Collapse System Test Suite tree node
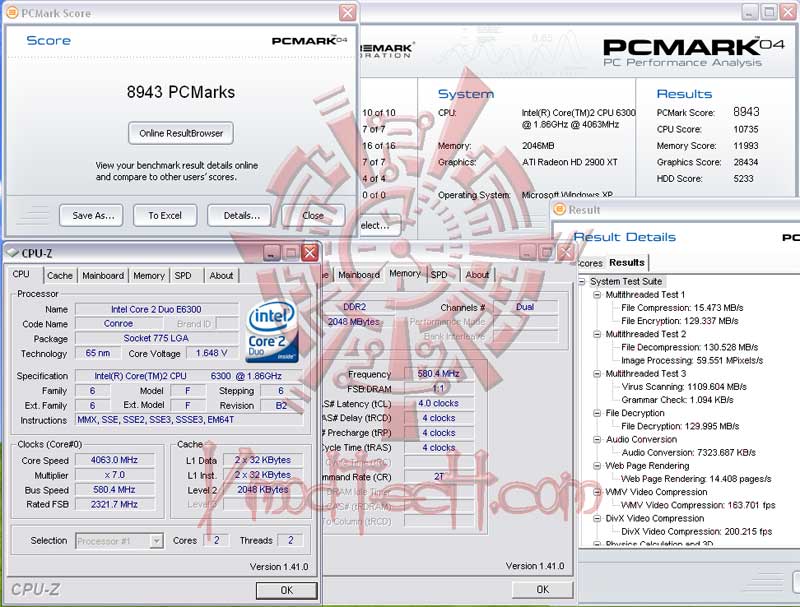 click(582, 282)
